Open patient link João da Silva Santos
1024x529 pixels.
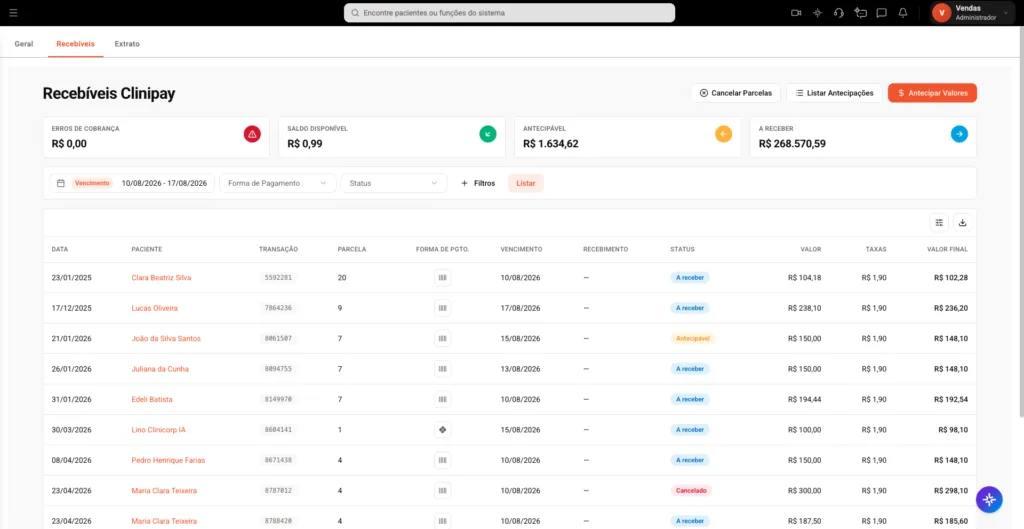coord(166,338)
